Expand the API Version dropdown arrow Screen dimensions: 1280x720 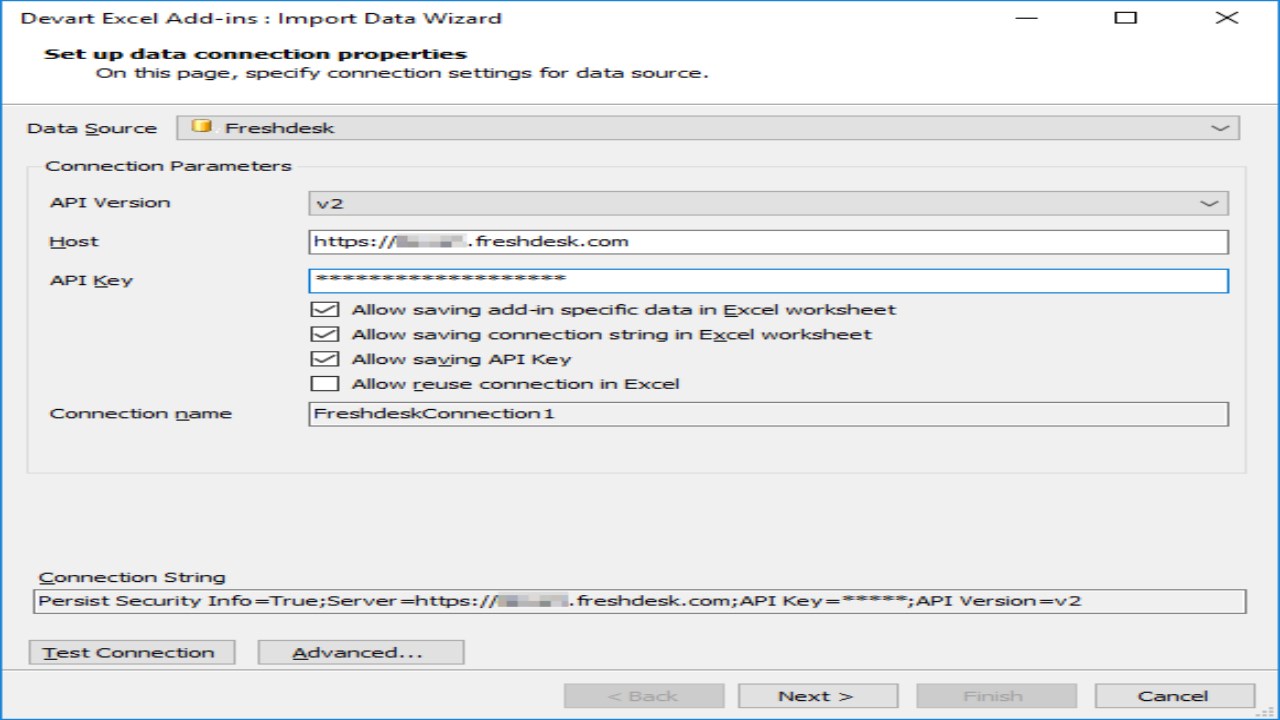click(x=1210, y=203)
